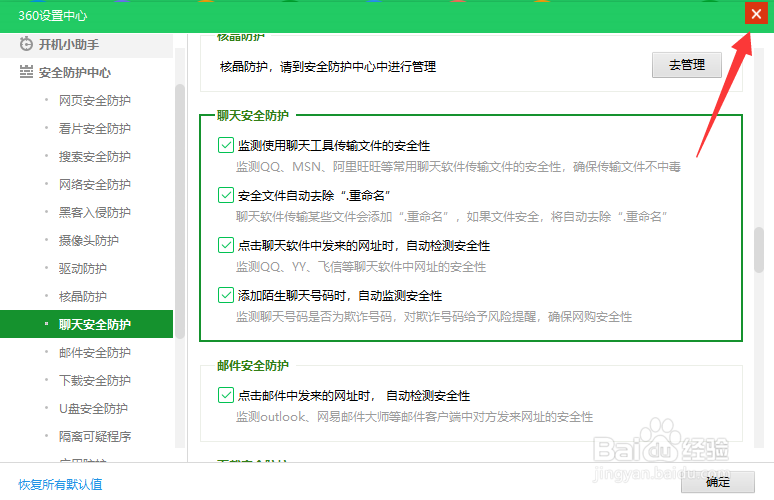Open 邮件安全防护 sidebar item
The image size is (774, 500).
coord(95,353)
